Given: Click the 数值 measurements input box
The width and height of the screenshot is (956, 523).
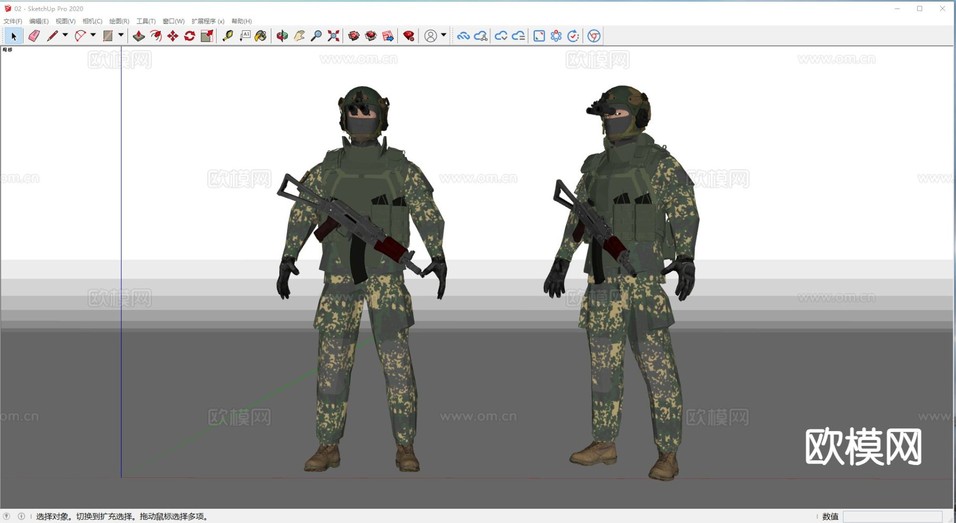Looking at the screenshot, I should [x=893, y=516].
